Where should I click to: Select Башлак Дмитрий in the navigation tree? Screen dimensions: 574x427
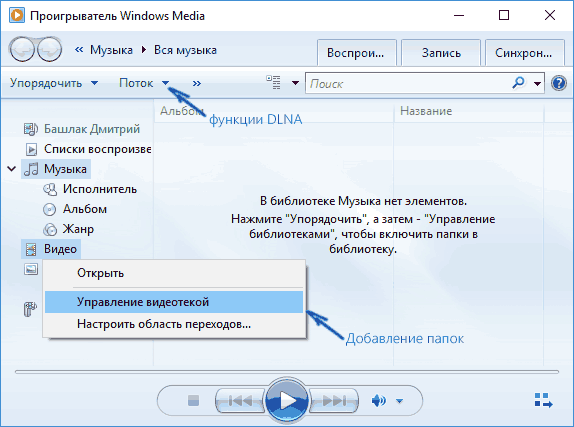[92, 129]
